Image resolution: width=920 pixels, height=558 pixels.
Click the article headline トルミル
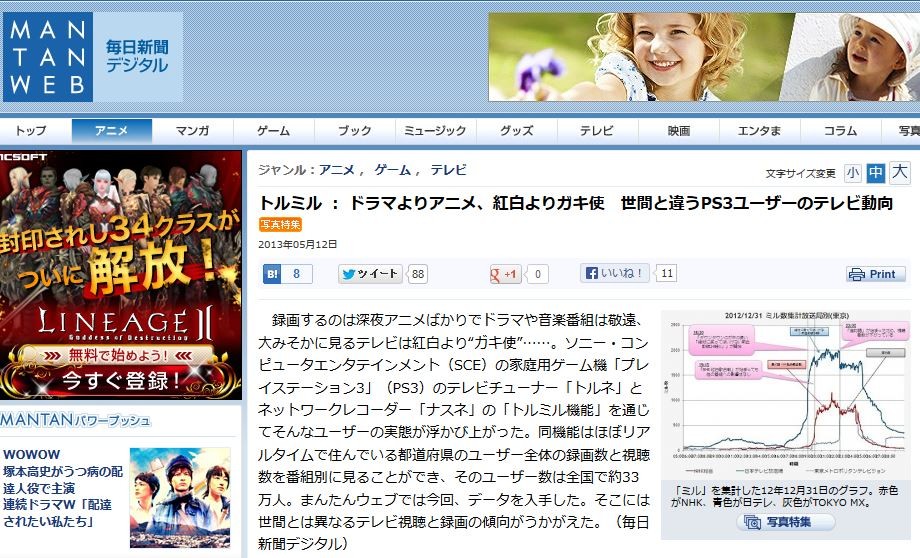point(576,203)
